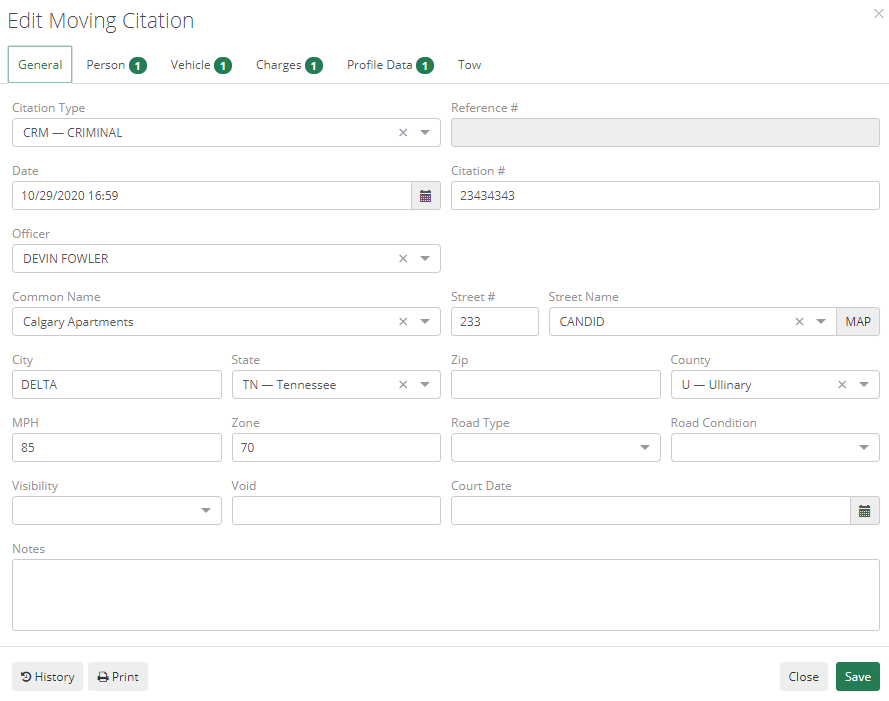
Task: Click the MPH field showing 85
Action: click(x=117, y=447)
